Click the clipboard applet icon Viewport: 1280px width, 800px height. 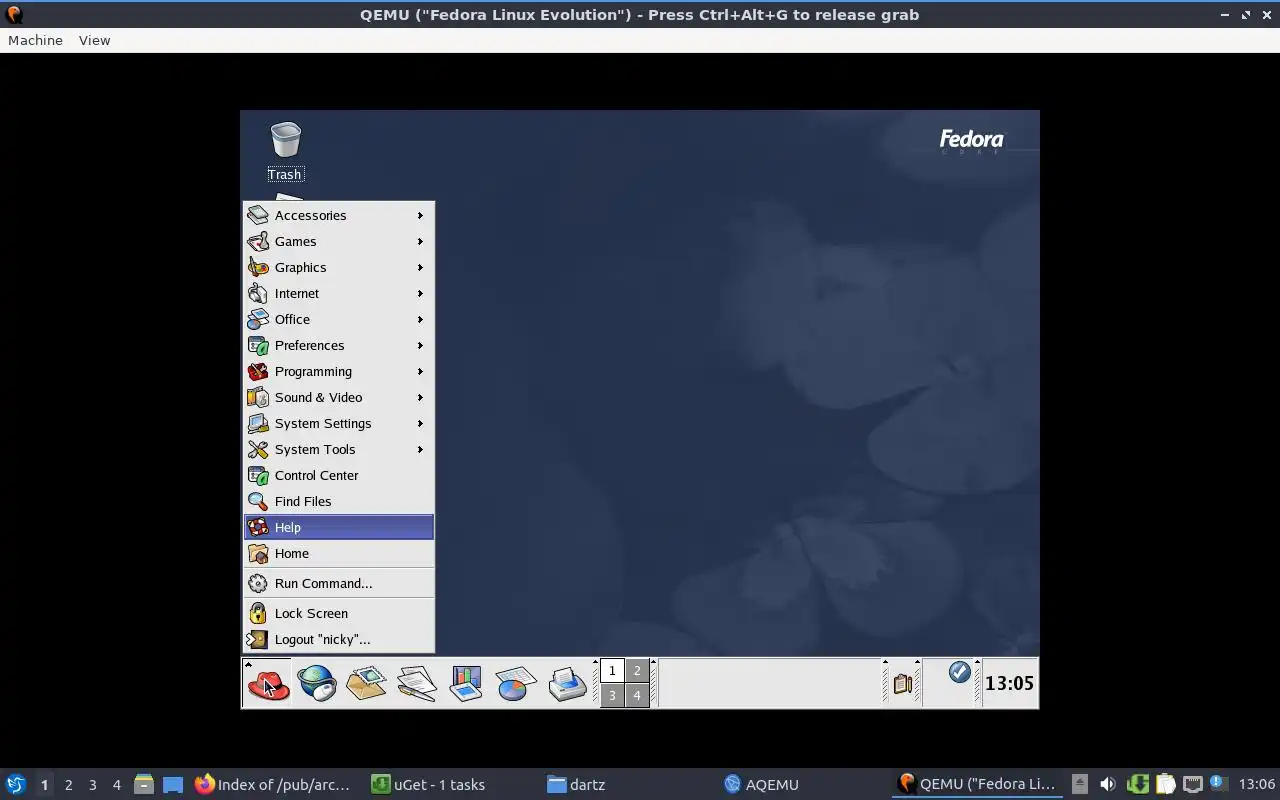tap(902, 684)
